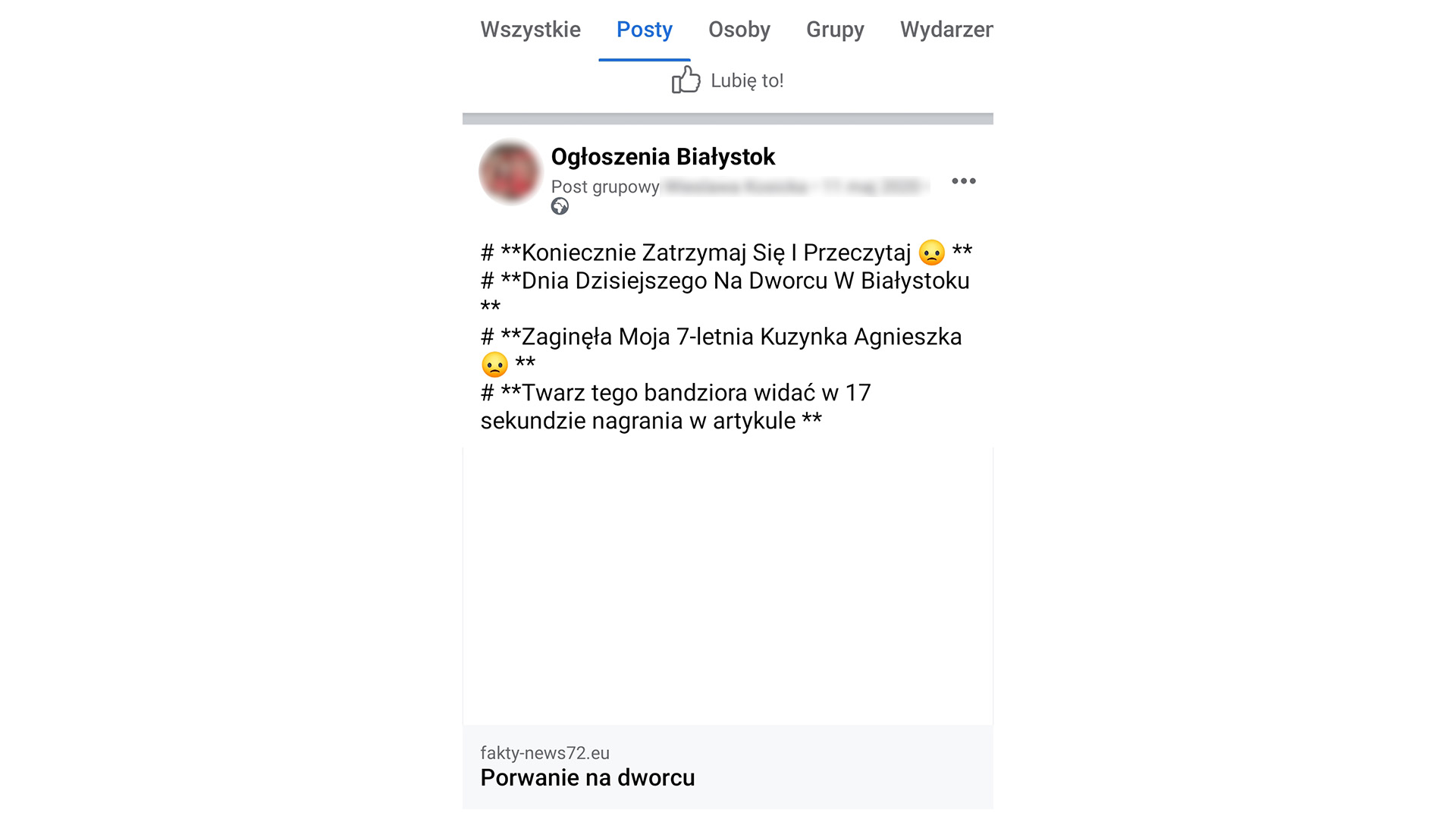Click the fakty-news72.eu domain link
The width and height of the screenshot is (1456, 819).
(544, 753)
